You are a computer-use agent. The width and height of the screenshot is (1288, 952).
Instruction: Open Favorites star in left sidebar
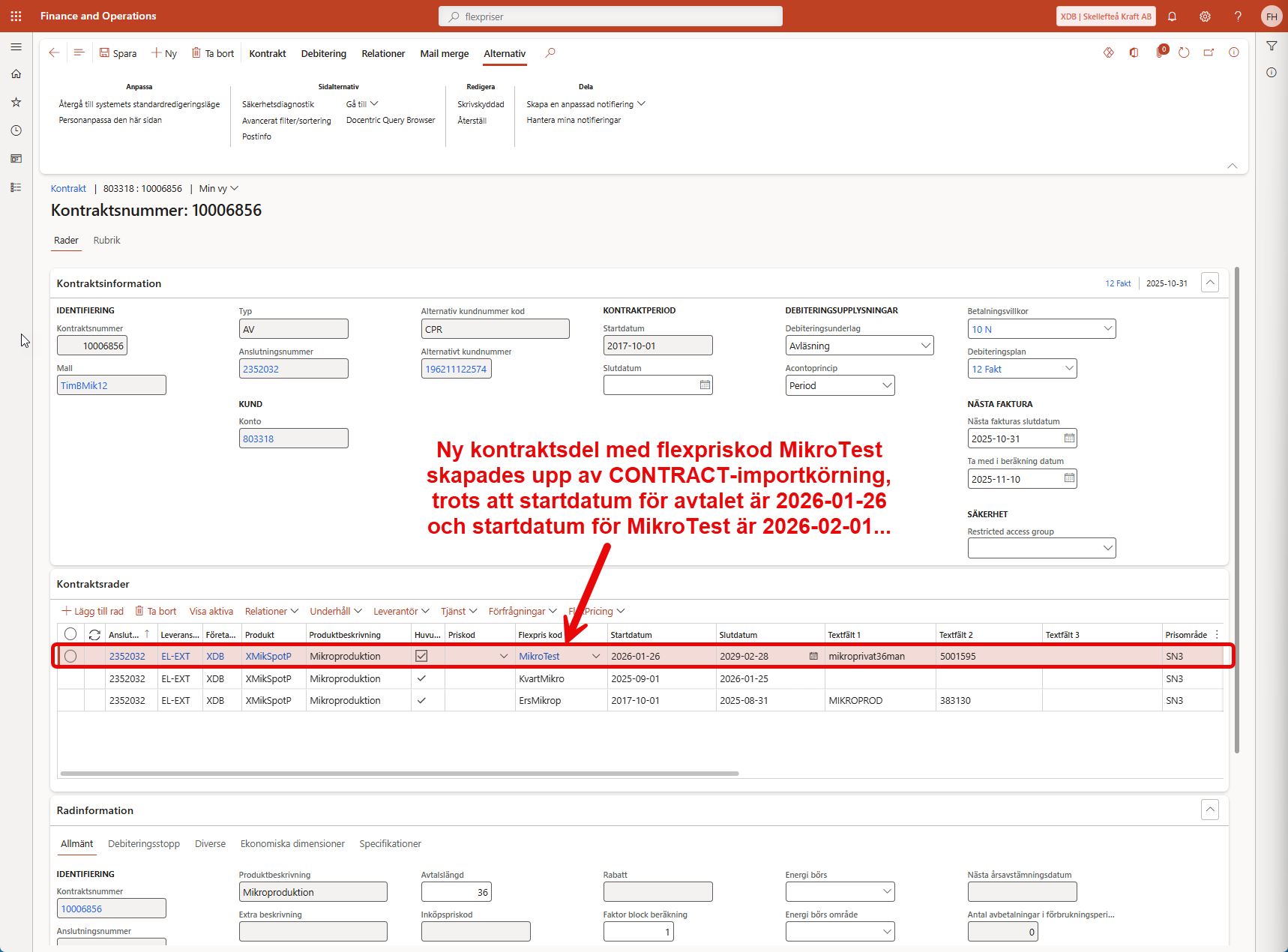pos(16,102)
